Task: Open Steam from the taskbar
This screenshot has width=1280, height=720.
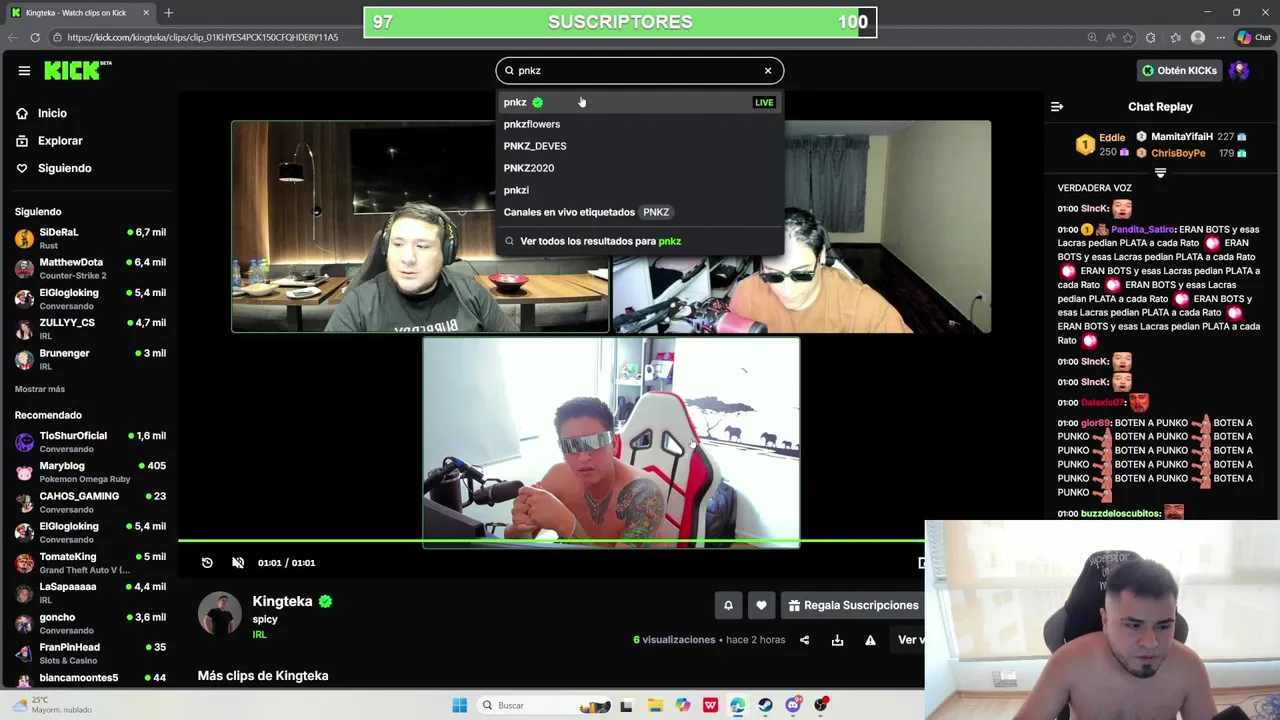Action: [x=766, y=705]
